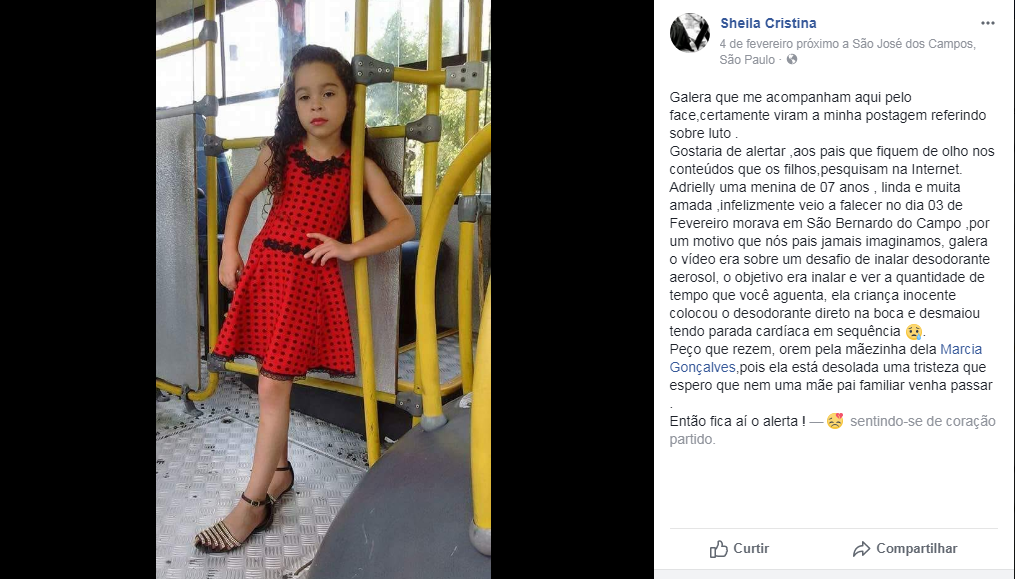
Task: Click the crying emoji after 'sequência'
Action: tap(913, 332)
